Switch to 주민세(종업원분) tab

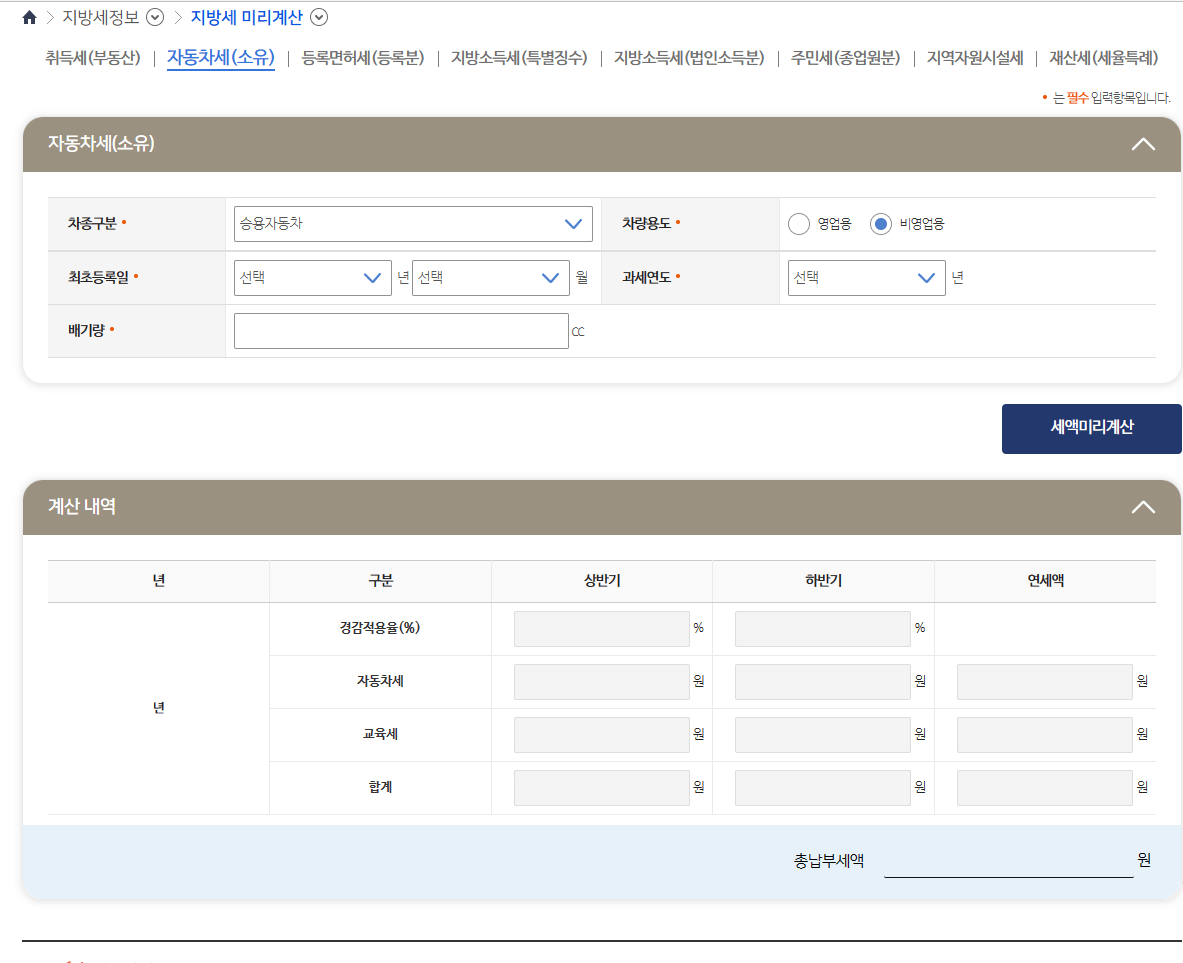coord(845,58)
